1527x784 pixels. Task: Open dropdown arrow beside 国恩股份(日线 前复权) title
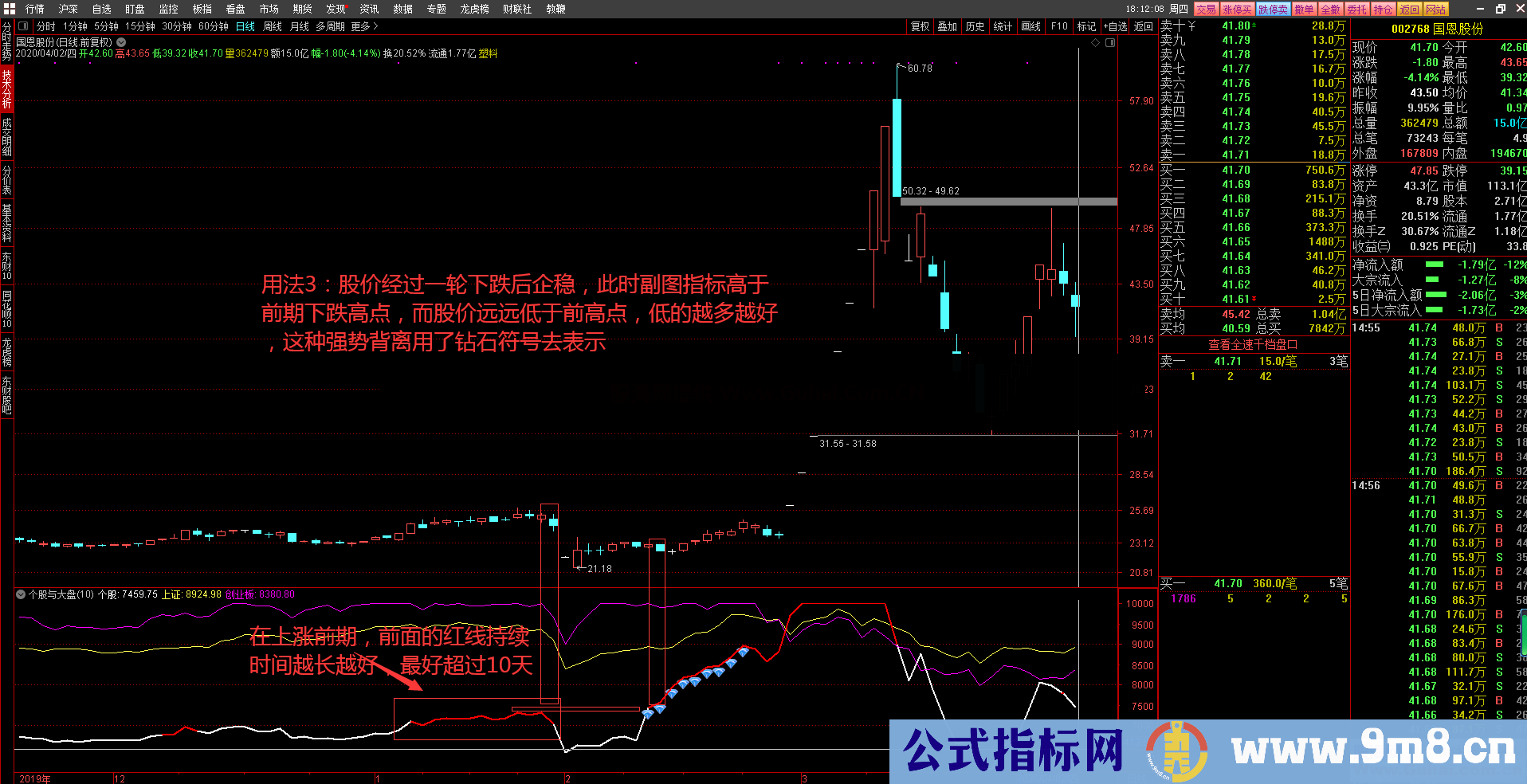[121, 41]
